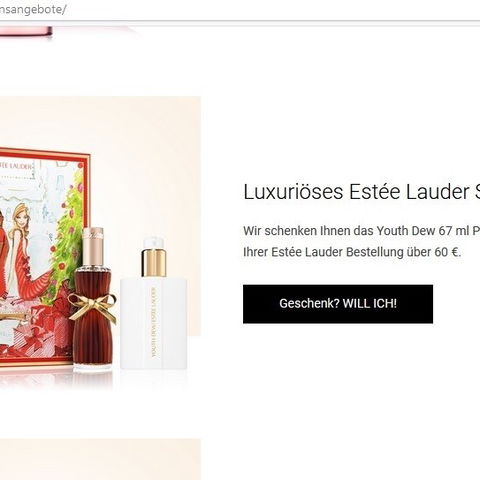
Task: Select the white Youth Dew body lotion bottle
Action: point(153,303)
